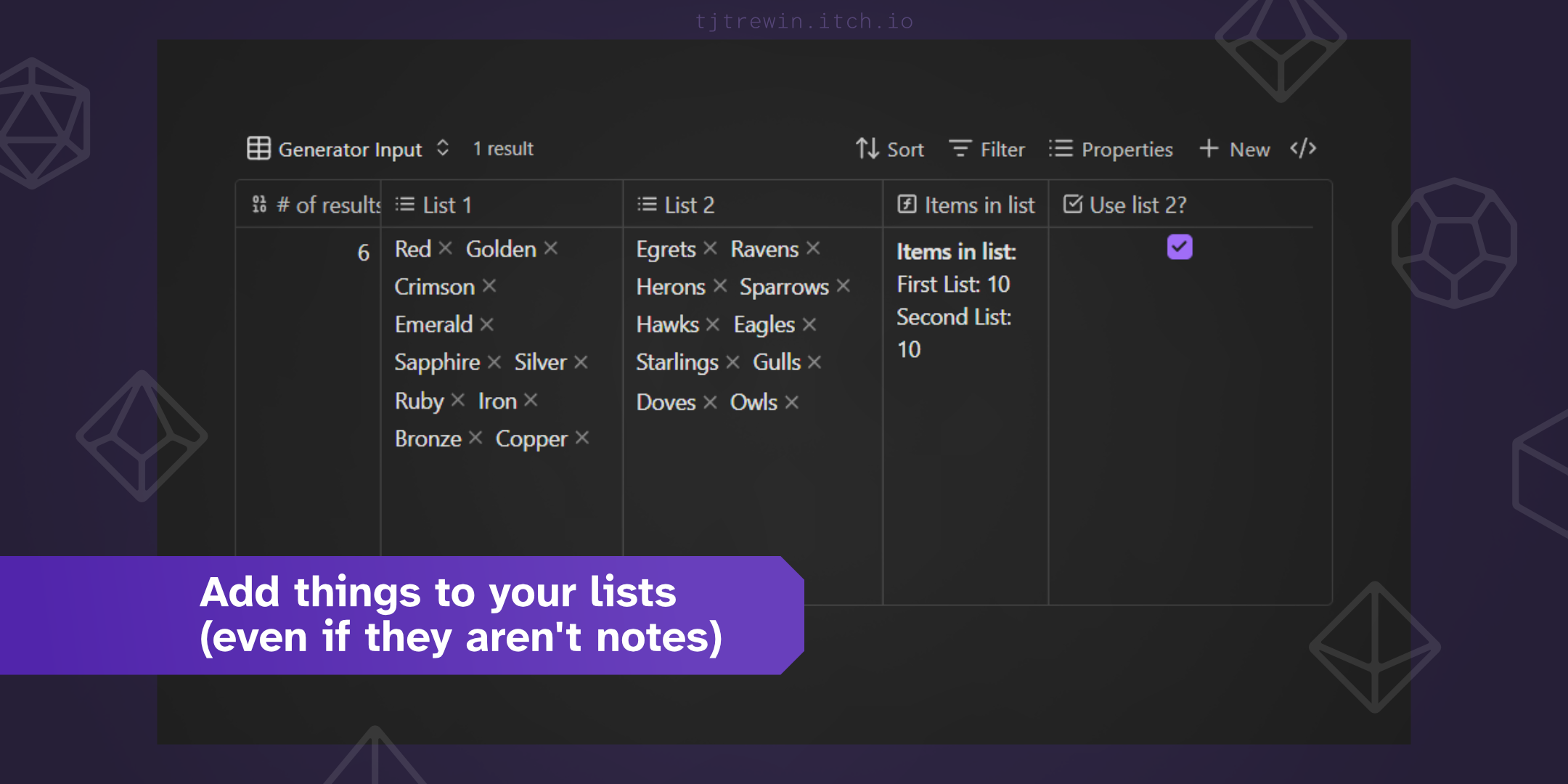1568x784 pixels.
Task: Add a New row
Action: coord(1234,149)
